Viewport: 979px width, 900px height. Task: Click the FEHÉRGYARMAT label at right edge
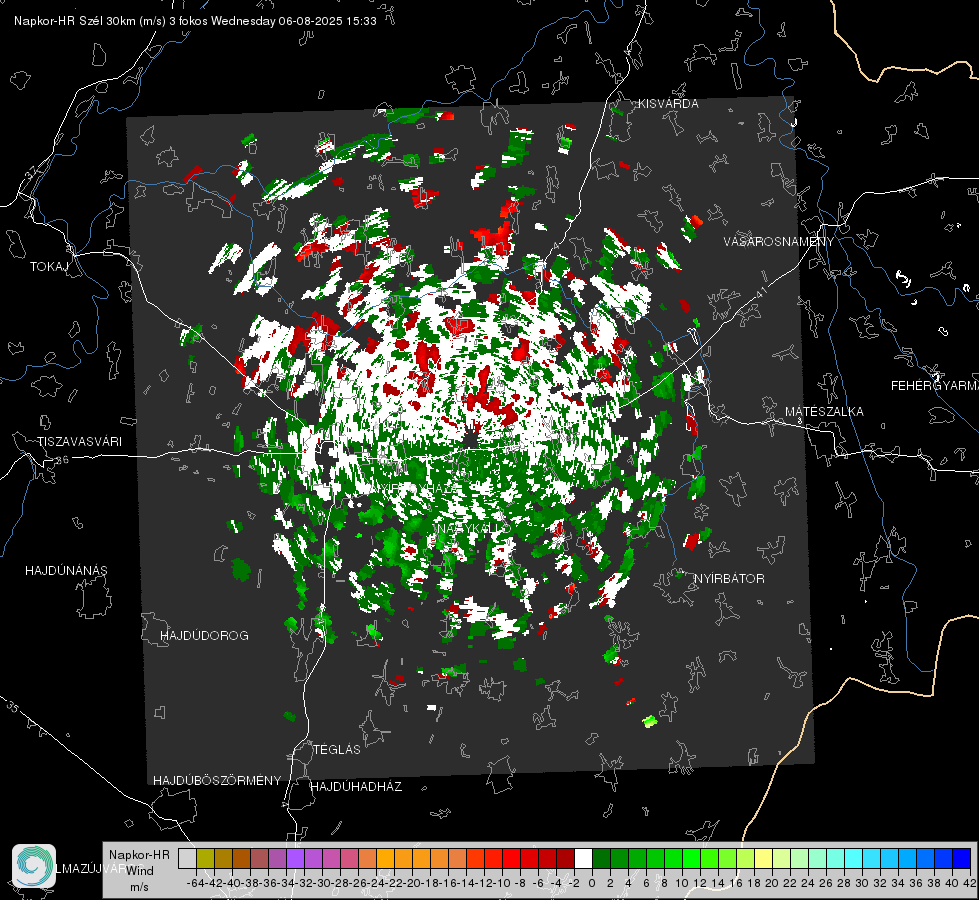[934, 386]
